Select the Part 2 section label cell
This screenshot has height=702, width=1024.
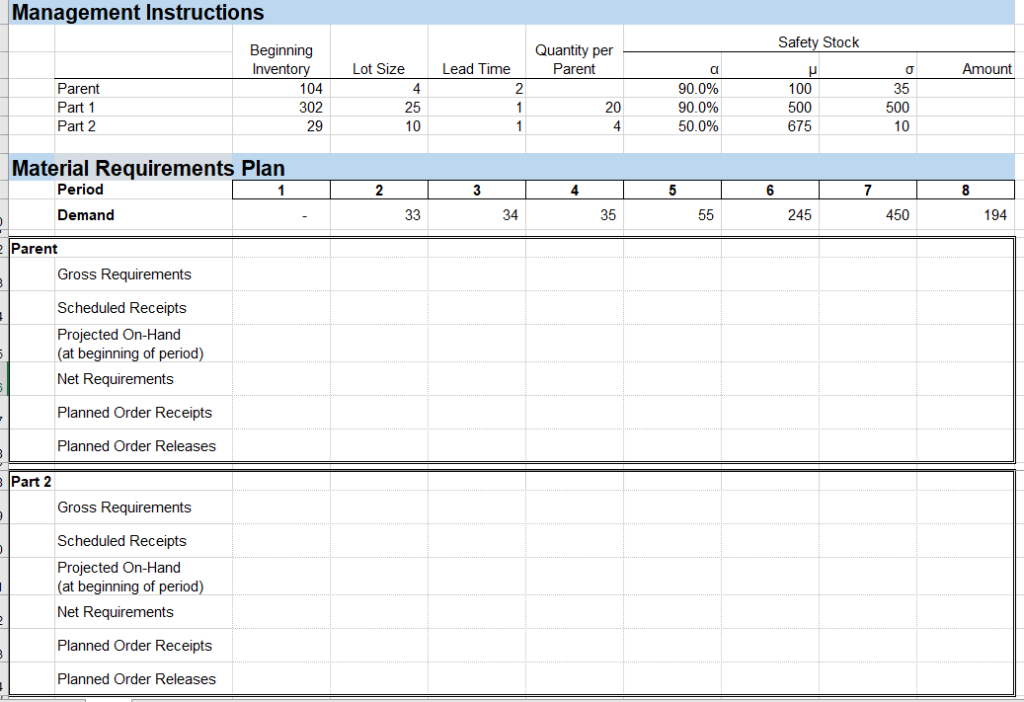pos(30,481)
